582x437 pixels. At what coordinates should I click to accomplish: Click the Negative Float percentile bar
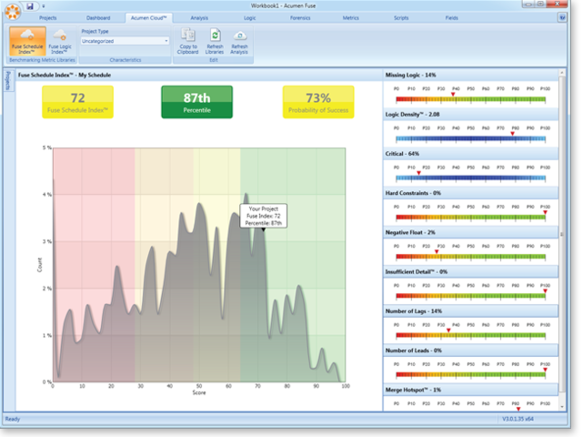click(471, 257)
